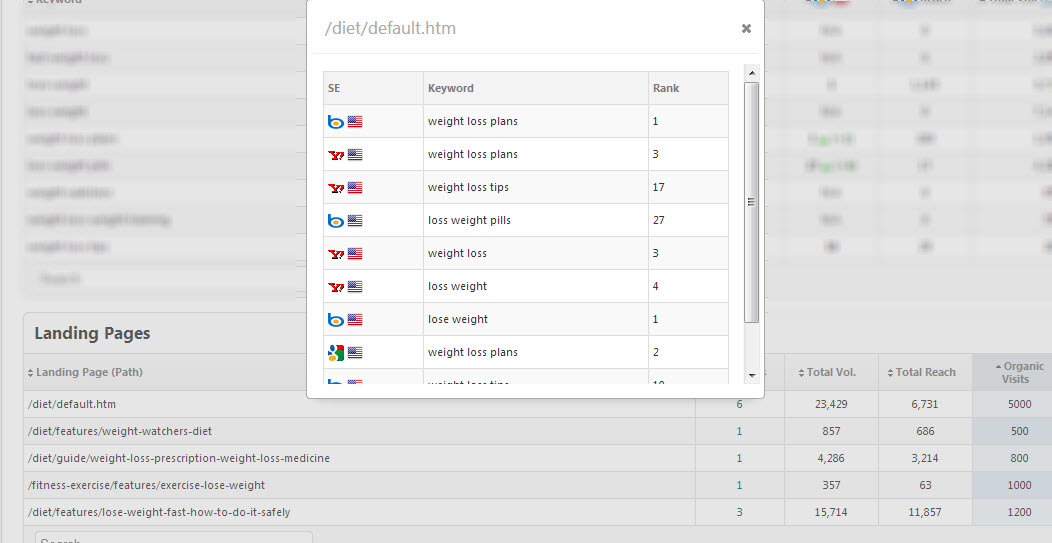Viewport: 1052px width, 543px height.
Task: Click the popup's vertical scrollbar thumb
Action: point(752,200)
